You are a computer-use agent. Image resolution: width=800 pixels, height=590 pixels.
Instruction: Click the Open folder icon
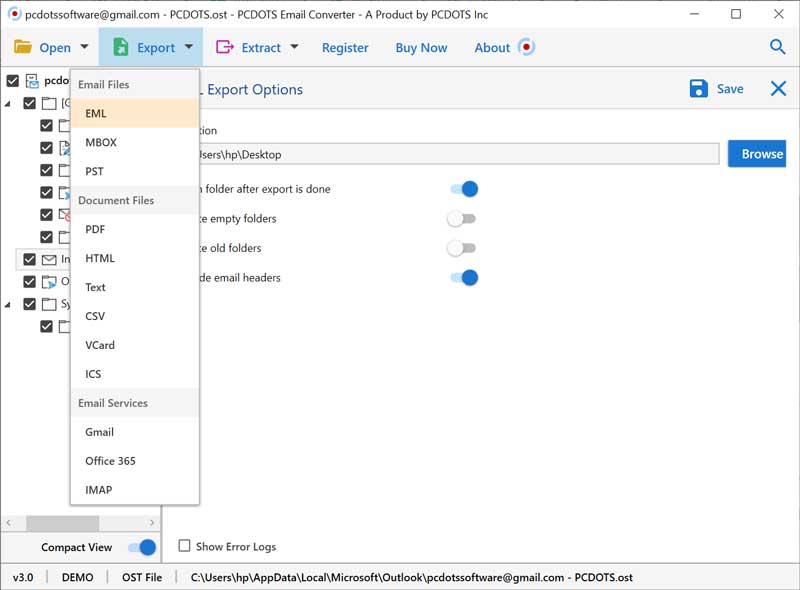tap(23, 47)
